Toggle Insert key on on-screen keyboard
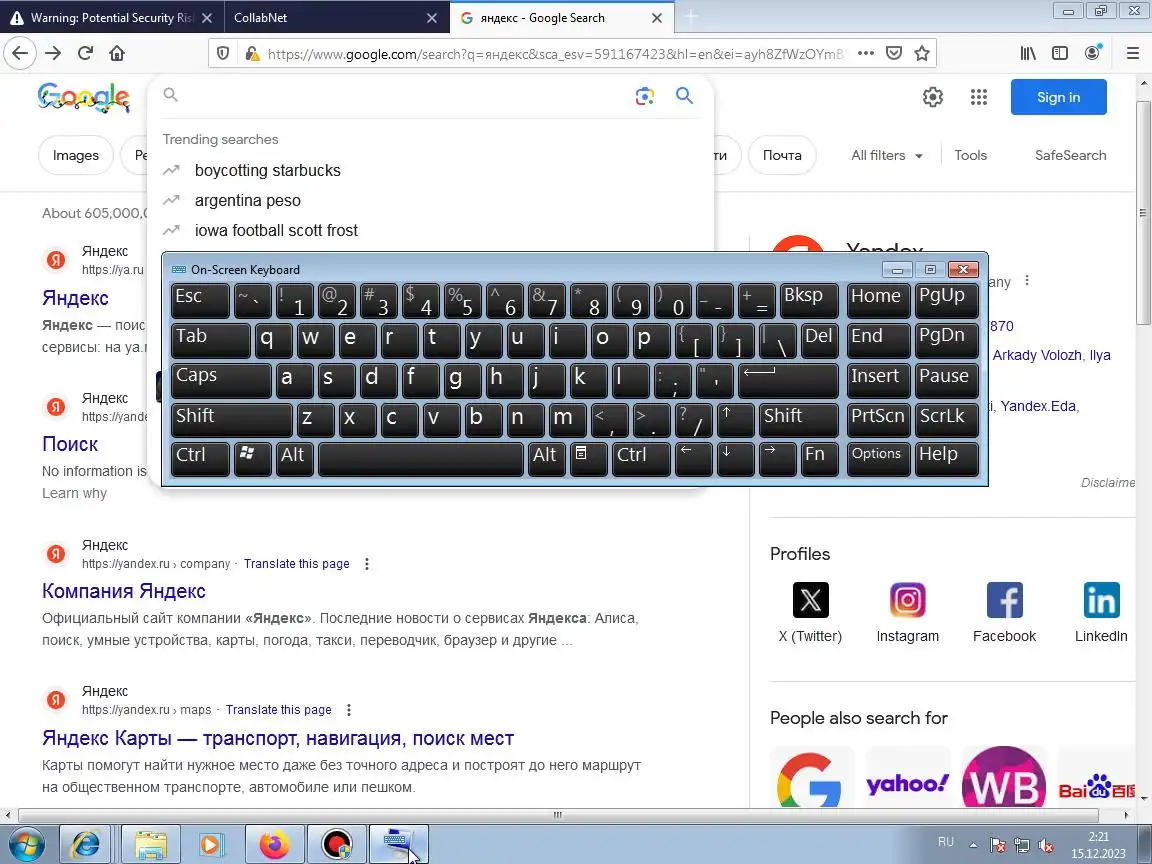This screenshot has height=864, width=1152. coord(878,381)
